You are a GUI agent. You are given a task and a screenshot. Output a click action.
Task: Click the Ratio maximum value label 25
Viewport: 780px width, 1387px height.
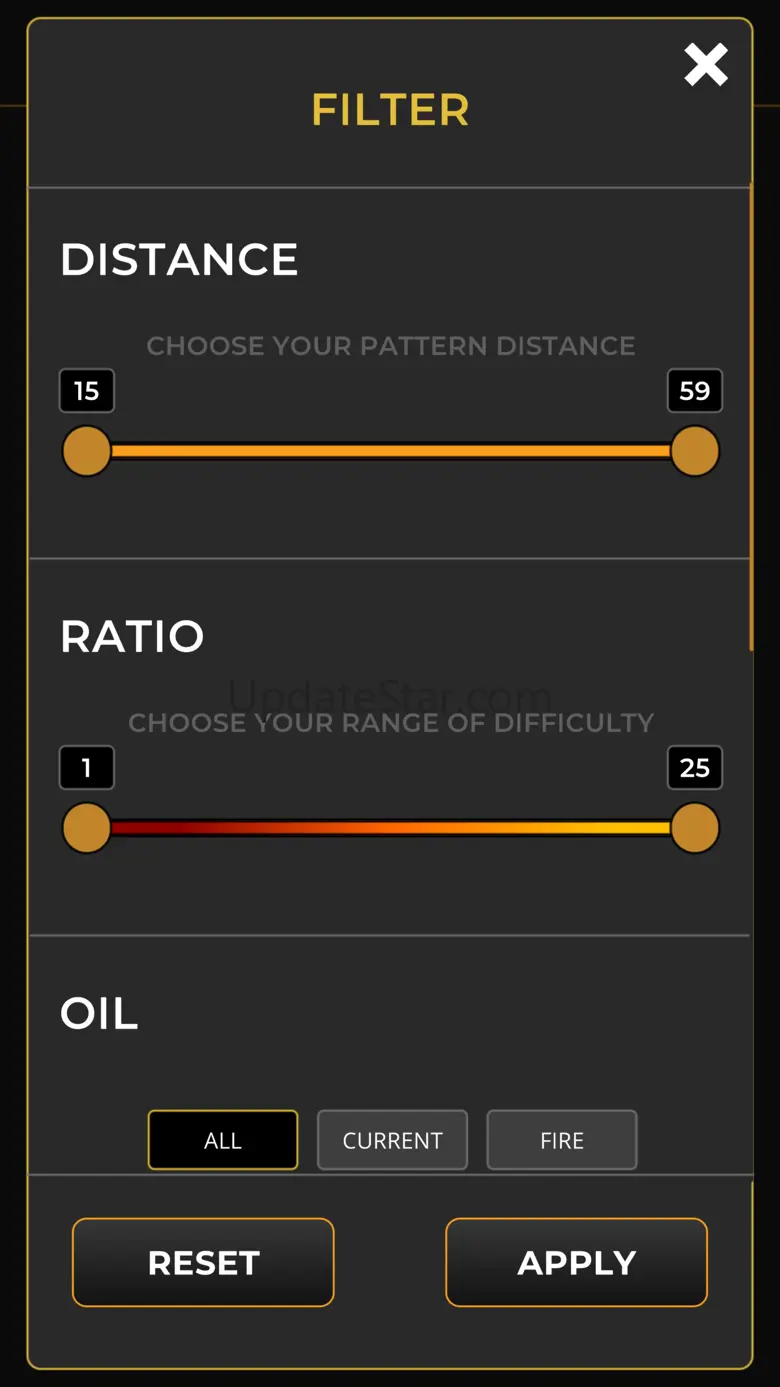695,768
